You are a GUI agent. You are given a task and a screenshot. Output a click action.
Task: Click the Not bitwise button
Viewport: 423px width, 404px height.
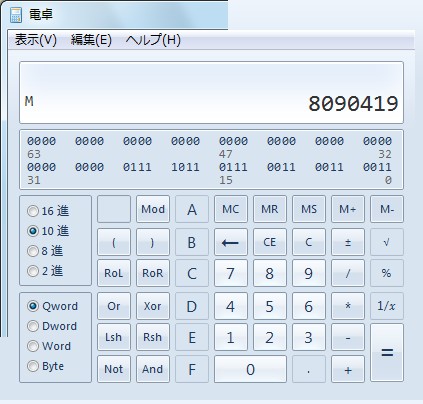(114, 369)
